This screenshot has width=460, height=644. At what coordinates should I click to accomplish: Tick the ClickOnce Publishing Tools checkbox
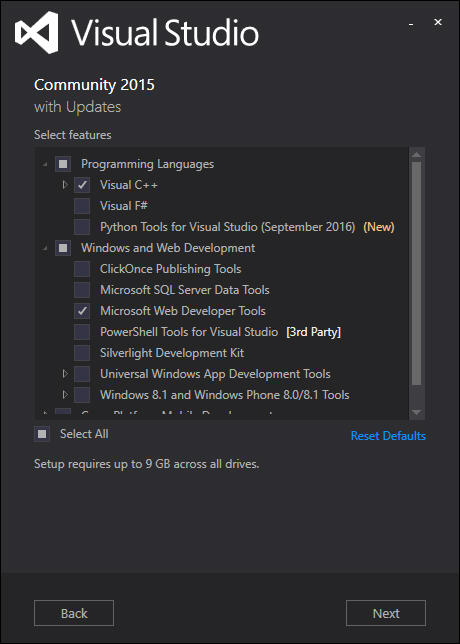pyautogui.click(x=82, y=269)
